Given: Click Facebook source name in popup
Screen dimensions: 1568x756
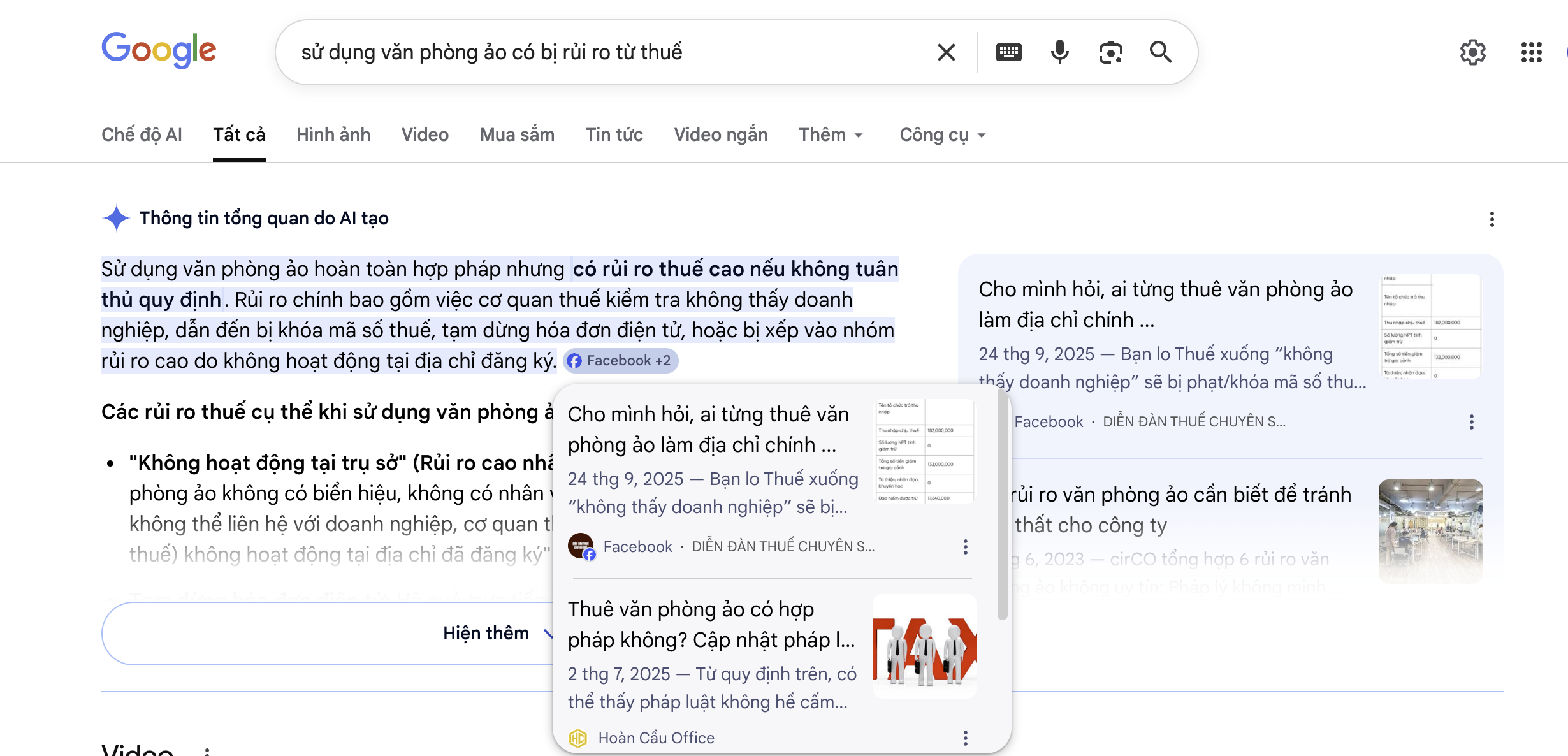Looking at the screenshot, I should coord(637,547).
